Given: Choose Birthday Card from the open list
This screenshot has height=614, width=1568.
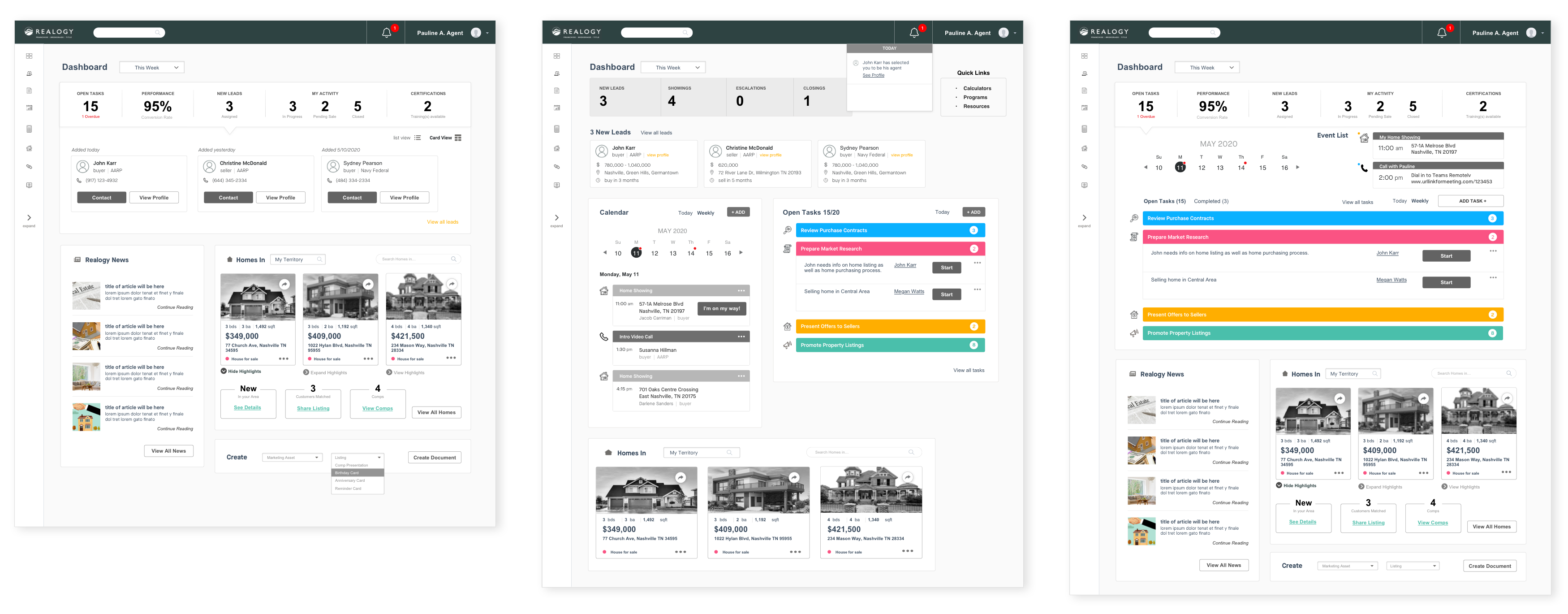Looking at the screenshot, I should coord(358,473).
